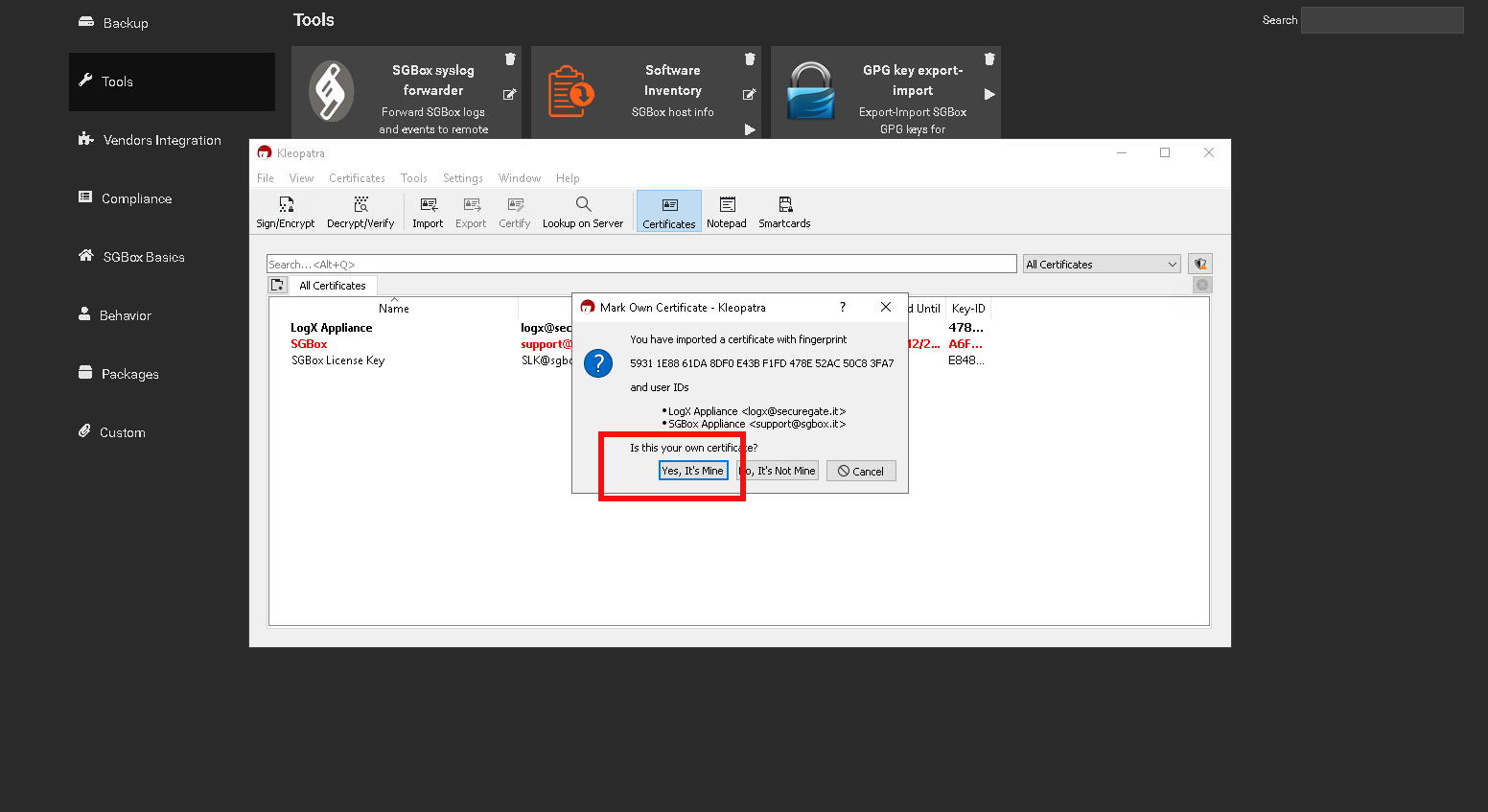The height and width of the screenshot is (812, 1488).
Task: Run the Software Inventory tool
Action: coord(750,129)
